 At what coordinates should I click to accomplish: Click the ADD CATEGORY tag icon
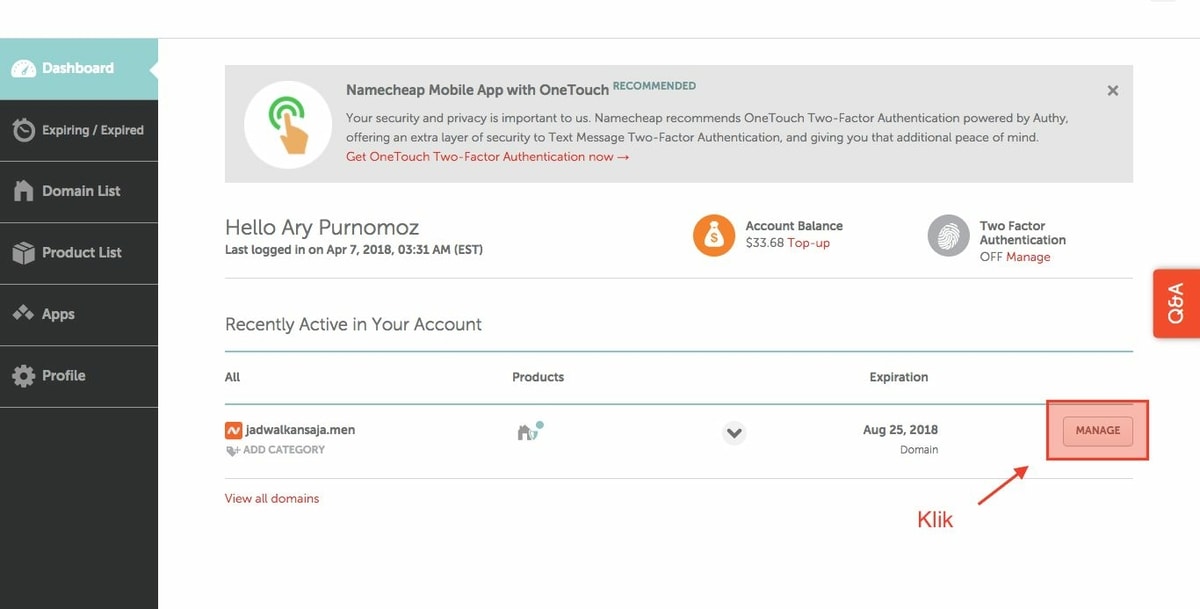233,451
